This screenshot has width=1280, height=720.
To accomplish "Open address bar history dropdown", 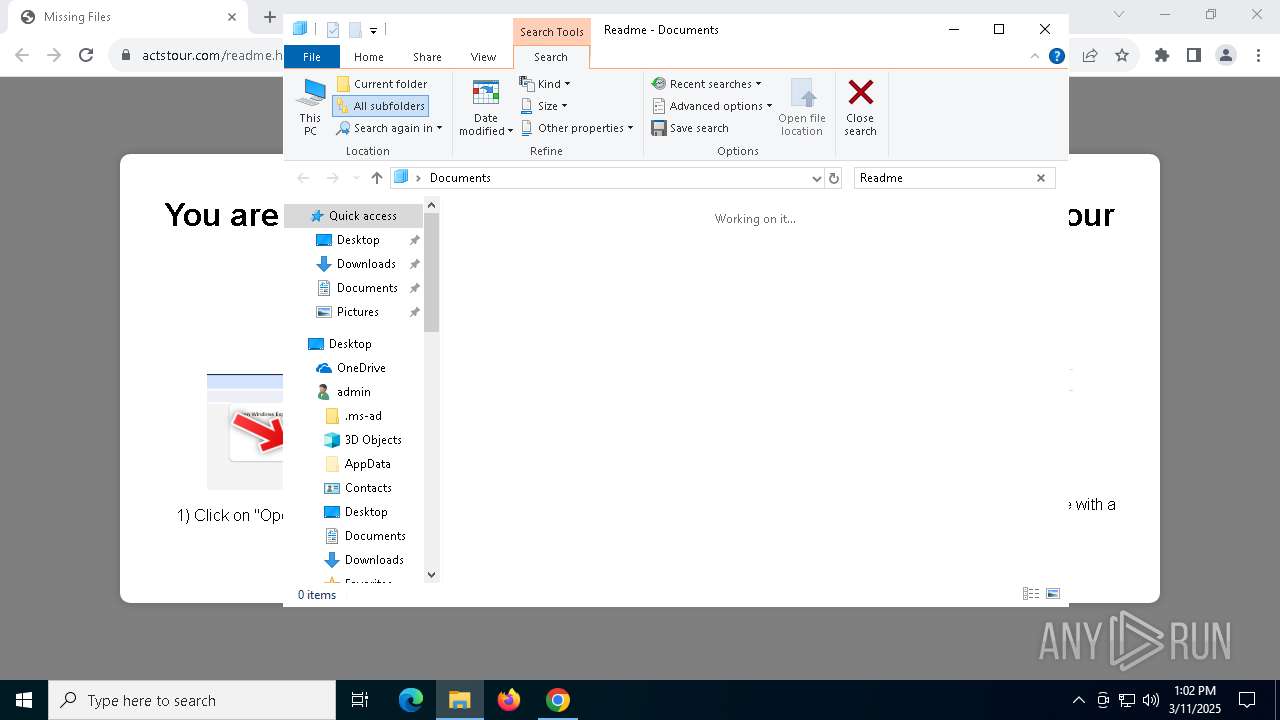I will 817,178.
